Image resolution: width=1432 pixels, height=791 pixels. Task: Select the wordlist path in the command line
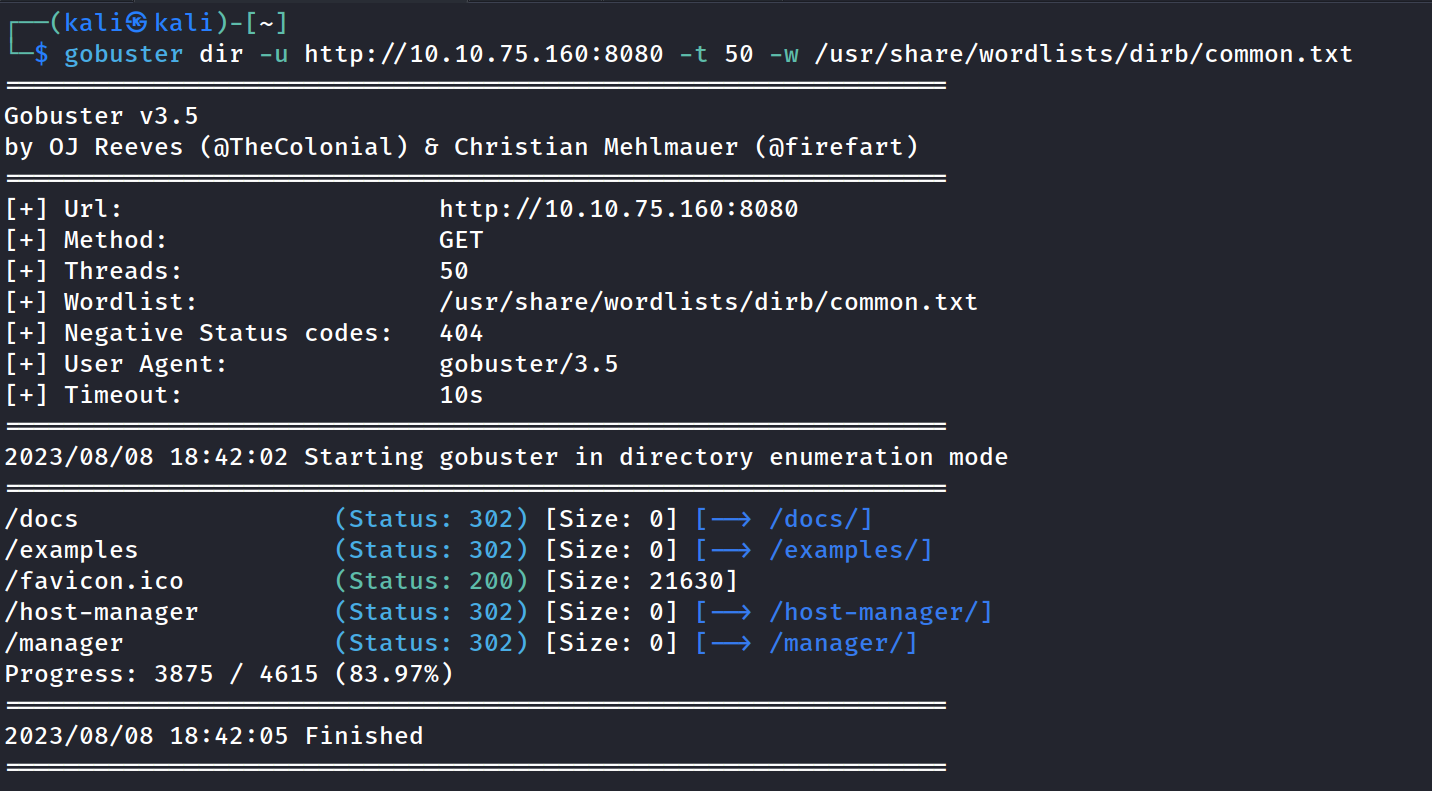tap(1084, 54)
